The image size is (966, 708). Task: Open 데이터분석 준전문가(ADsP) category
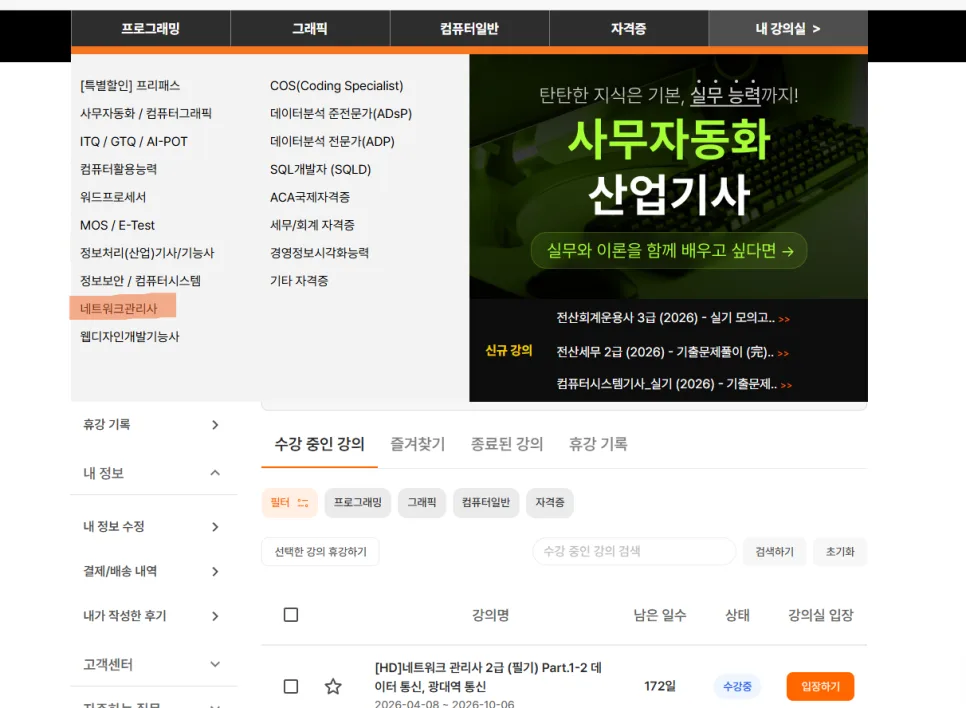pos(341,113)
